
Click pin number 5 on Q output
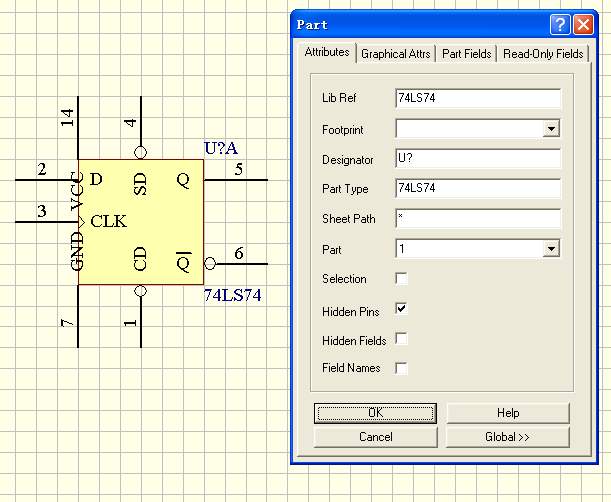tap(239, 169)
